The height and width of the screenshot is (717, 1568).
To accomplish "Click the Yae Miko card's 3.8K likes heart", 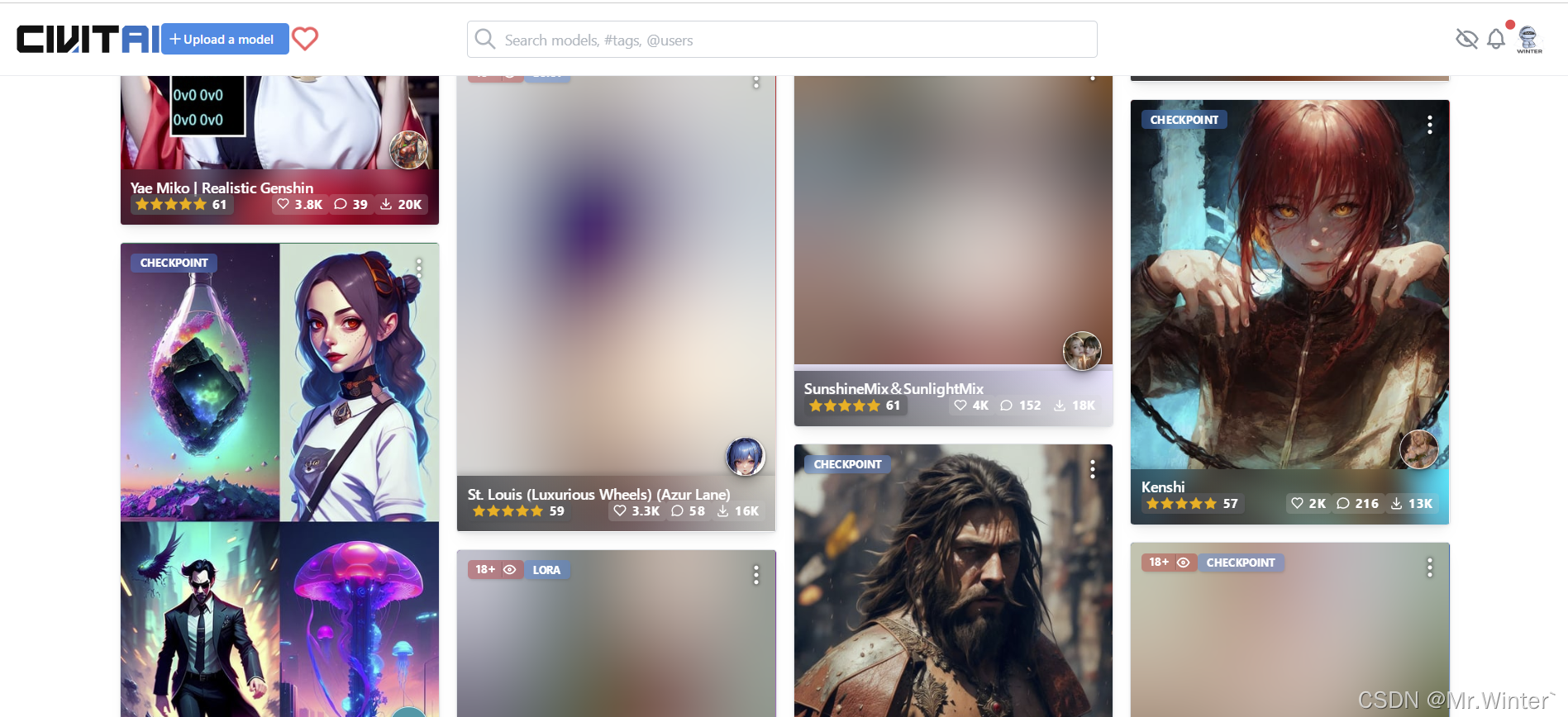I will coord(284,204).
